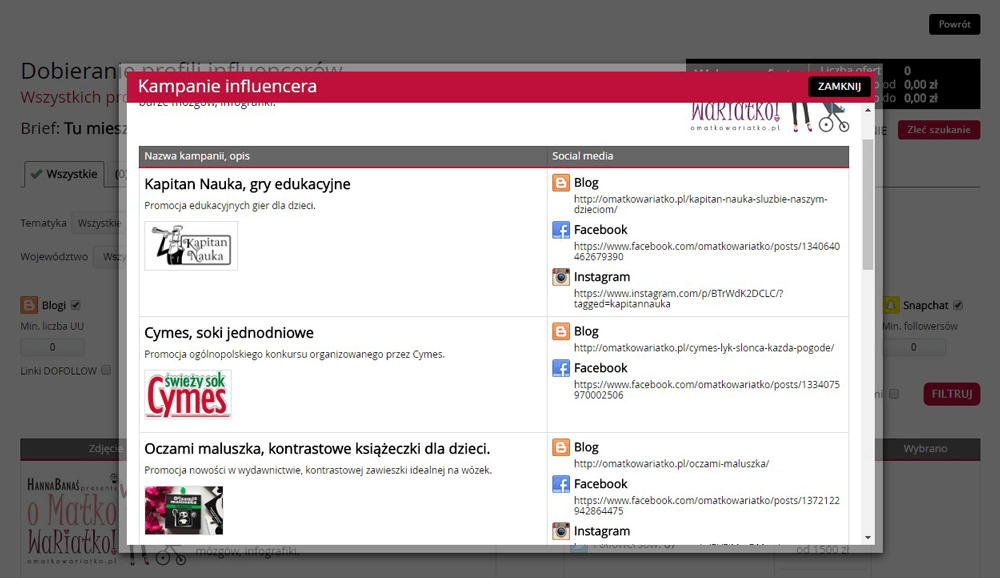Viewport: 1000px width, 578px height.
Task: Click the Blog icon for Kapitan Nauka campaign
Action: [x=561, y=183]
